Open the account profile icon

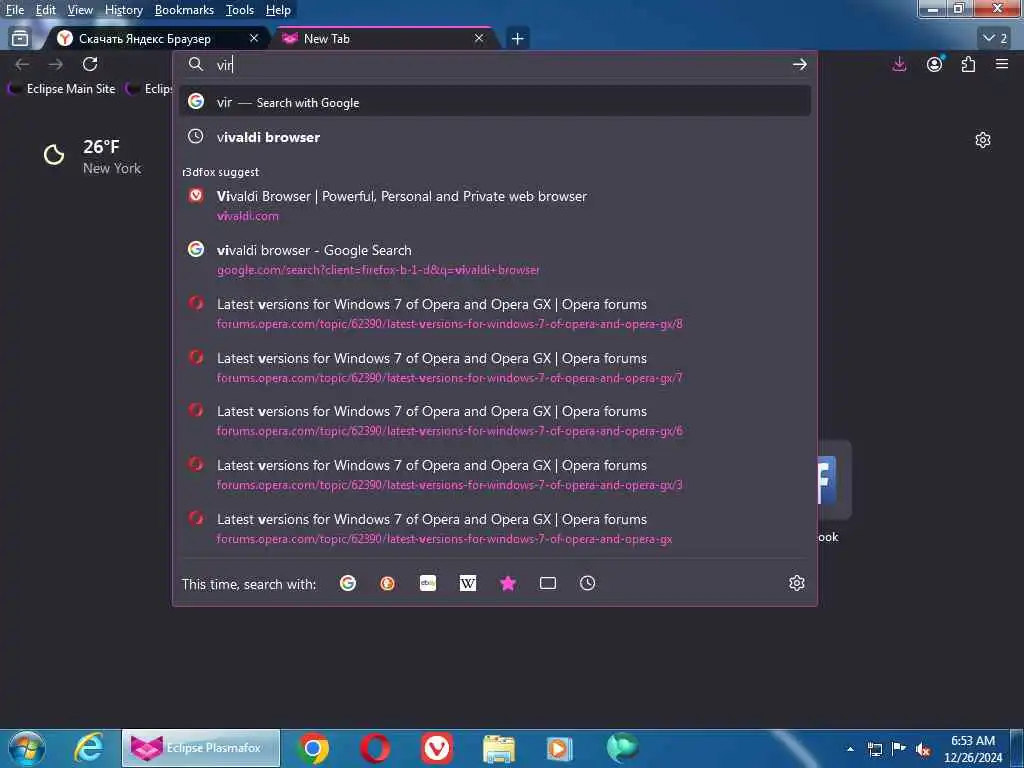(935, 64)
